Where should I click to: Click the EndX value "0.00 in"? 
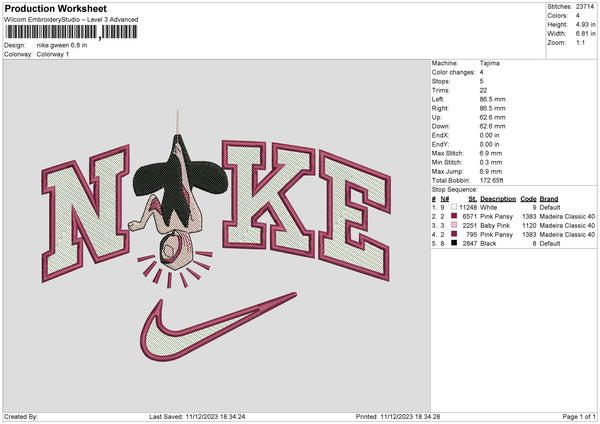tap(489, 135)
